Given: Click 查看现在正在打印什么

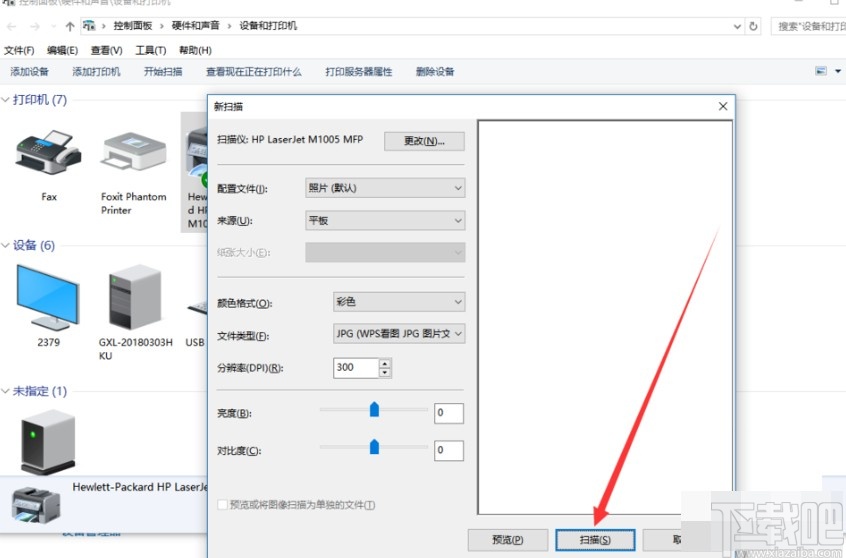Looking at the screenshot, I should (x=254, y=71).
